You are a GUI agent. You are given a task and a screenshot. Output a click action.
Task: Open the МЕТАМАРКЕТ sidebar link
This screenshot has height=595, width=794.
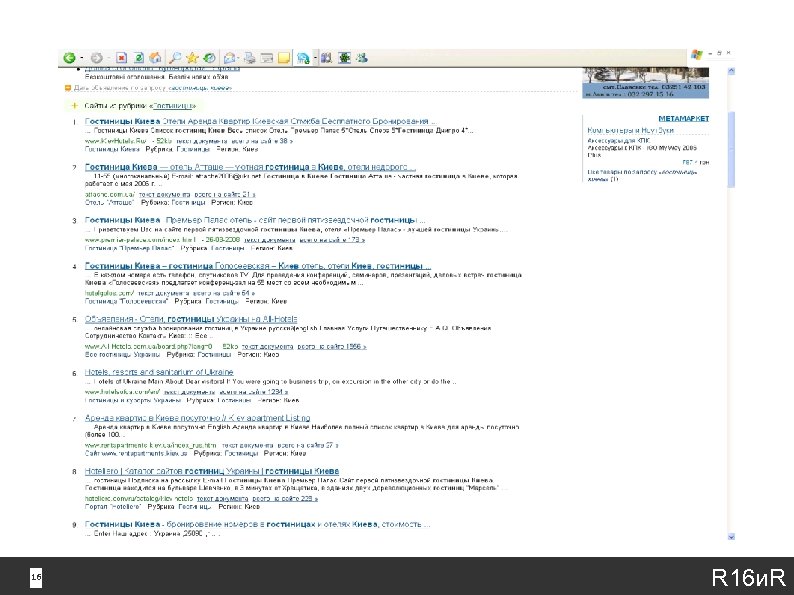coord(684,118)
